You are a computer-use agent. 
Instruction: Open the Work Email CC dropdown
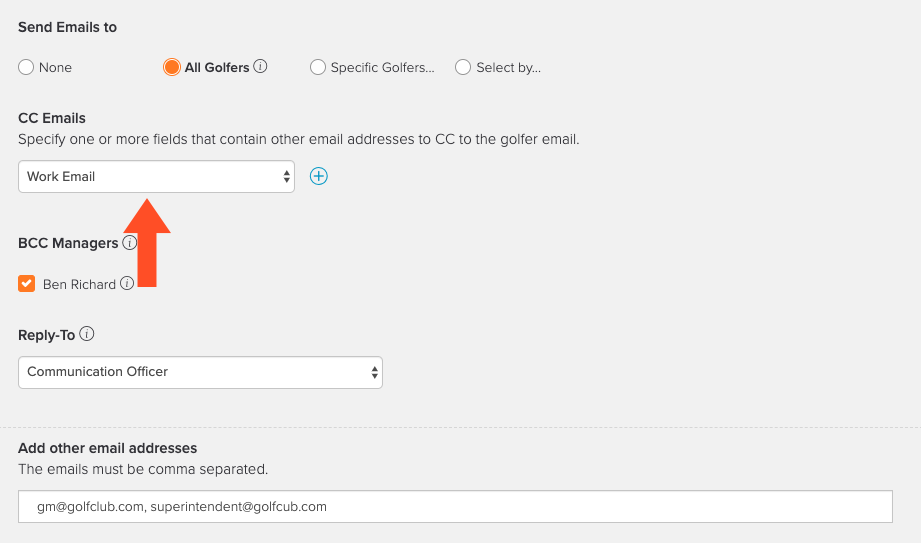coord(156,176)
